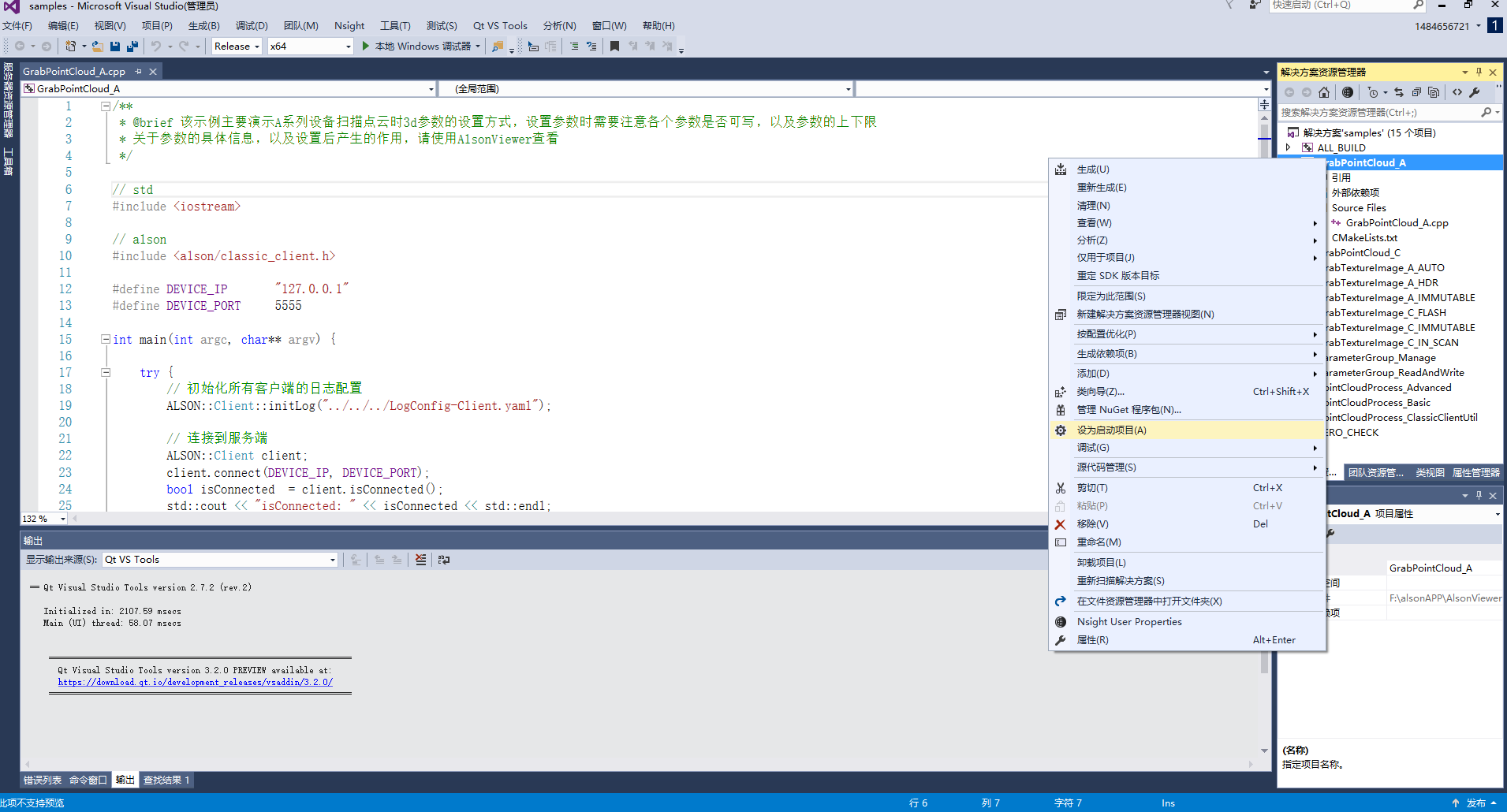This screenshot has height=812, width=1507.
Task: Open the Qt VS Tools download link
Action: point(195,683)
